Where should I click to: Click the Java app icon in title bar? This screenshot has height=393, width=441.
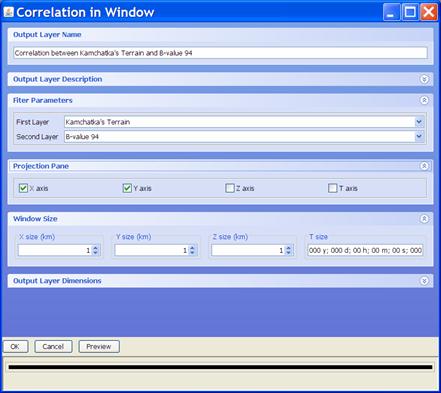pos(8,12)
